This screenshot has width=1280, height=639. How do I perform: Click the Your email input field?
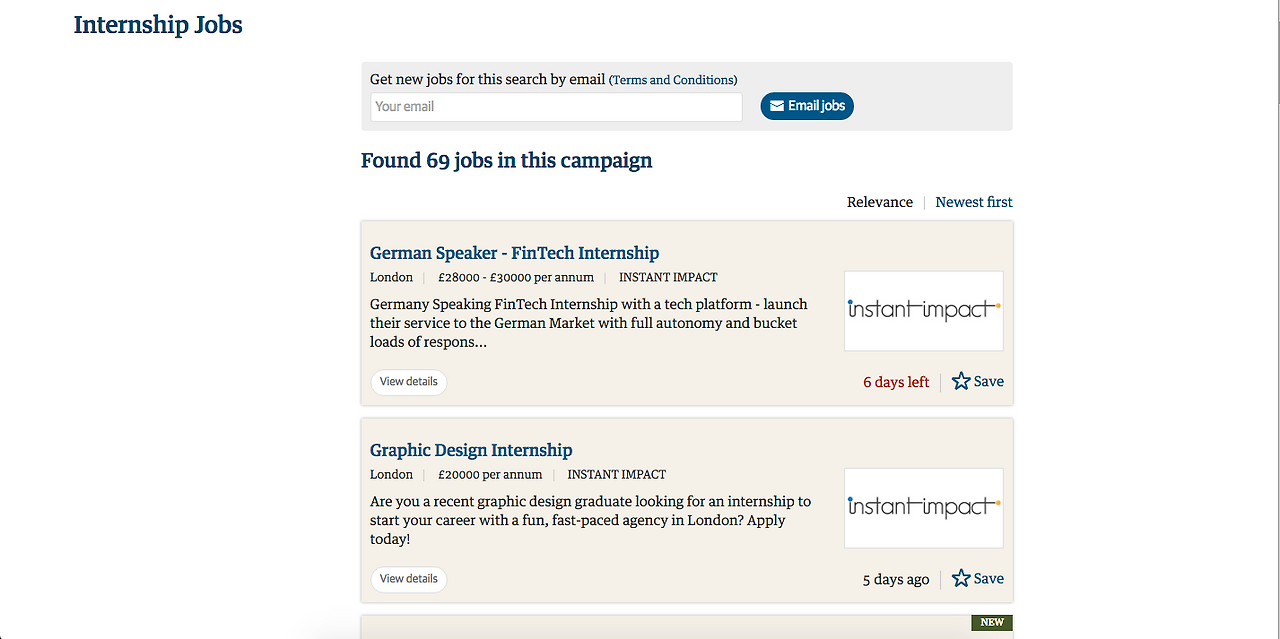tap(556, 107)
